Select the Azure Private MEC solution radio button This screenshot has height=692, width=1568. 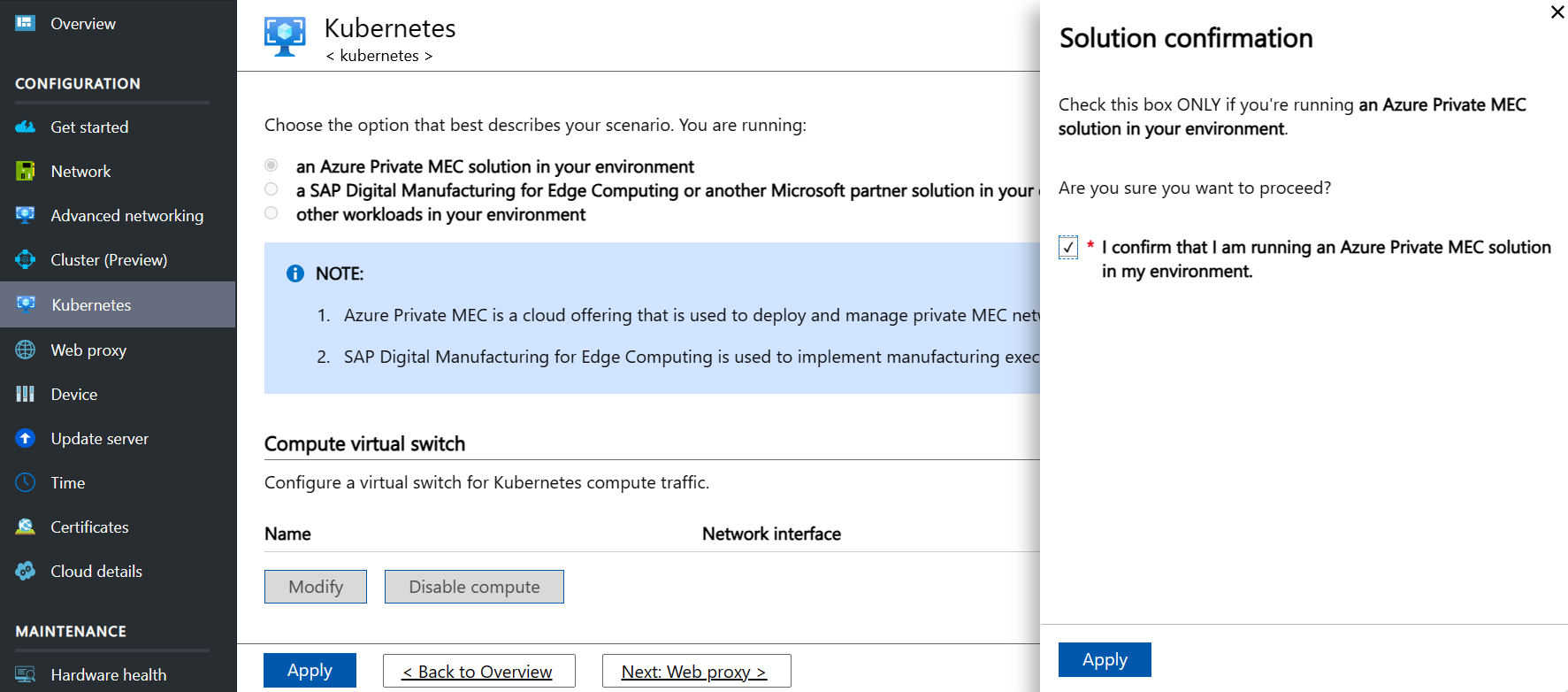point(272,165)
